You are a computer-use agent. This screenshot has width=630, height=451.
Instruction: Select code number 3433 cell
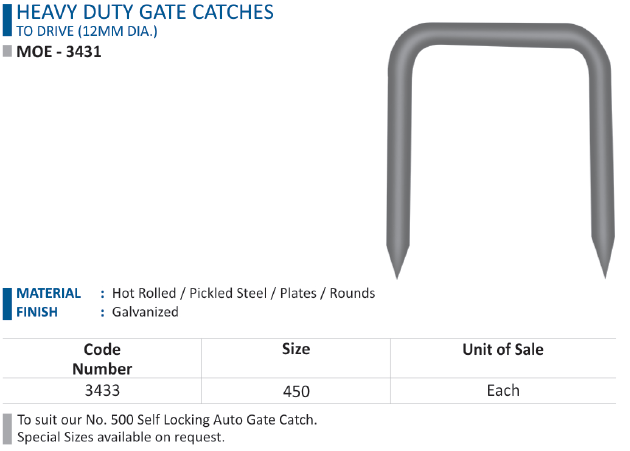[102, 391]
